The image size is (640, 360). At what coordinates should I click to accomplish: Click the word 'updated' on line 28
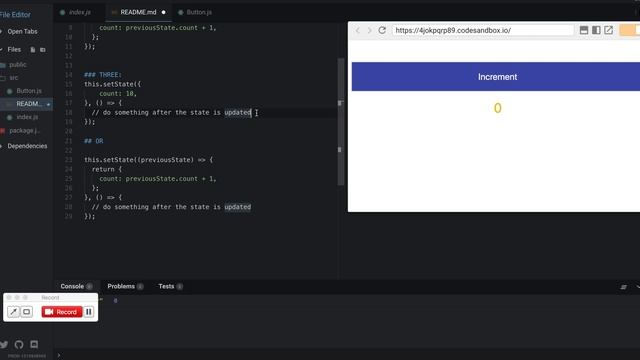[238, 207]
